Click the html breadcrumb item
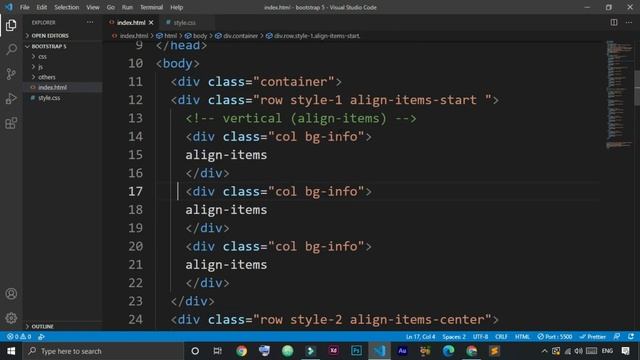The width and height of the screenshot is (640, 360). click(x=167, y=36)
